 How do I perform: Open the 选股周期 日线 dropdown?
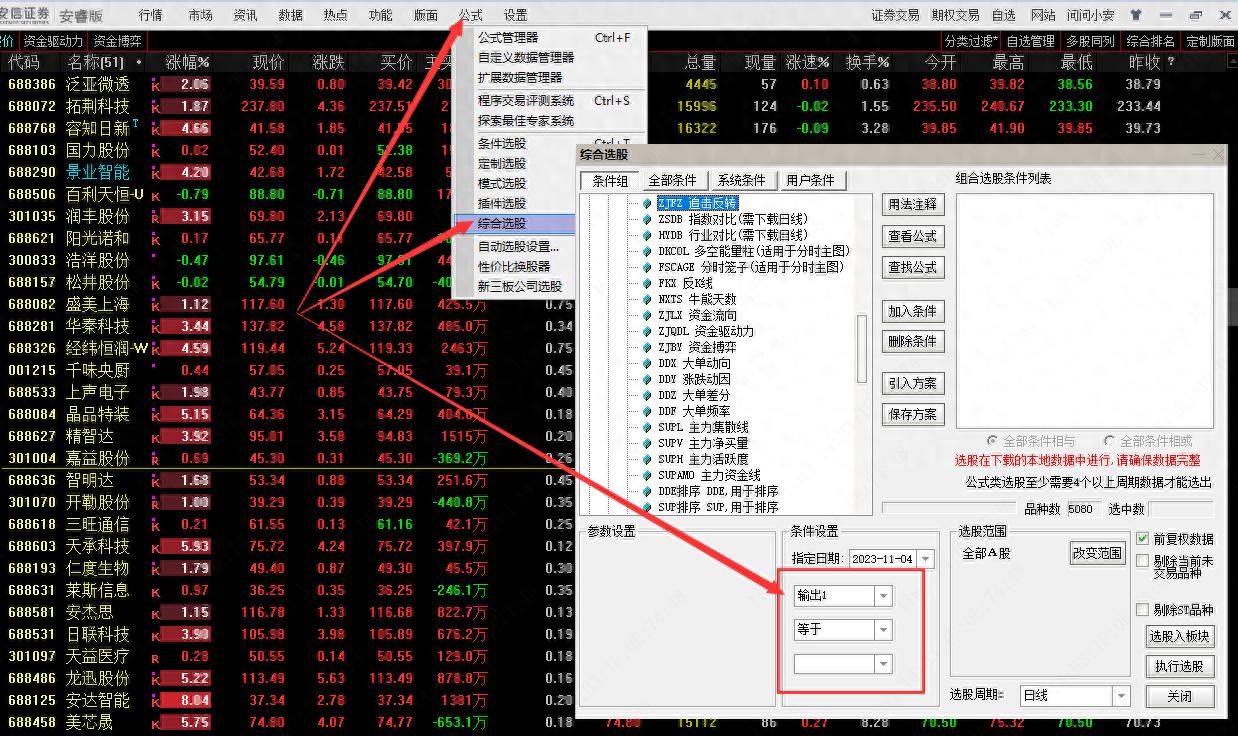click(x=1120, y=695)
